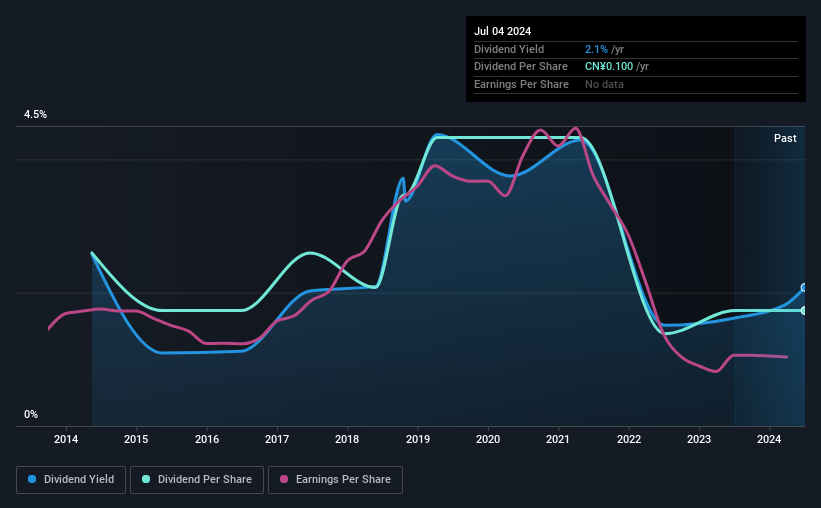Select the 2020 x-axis label

[x=488, y=439]
